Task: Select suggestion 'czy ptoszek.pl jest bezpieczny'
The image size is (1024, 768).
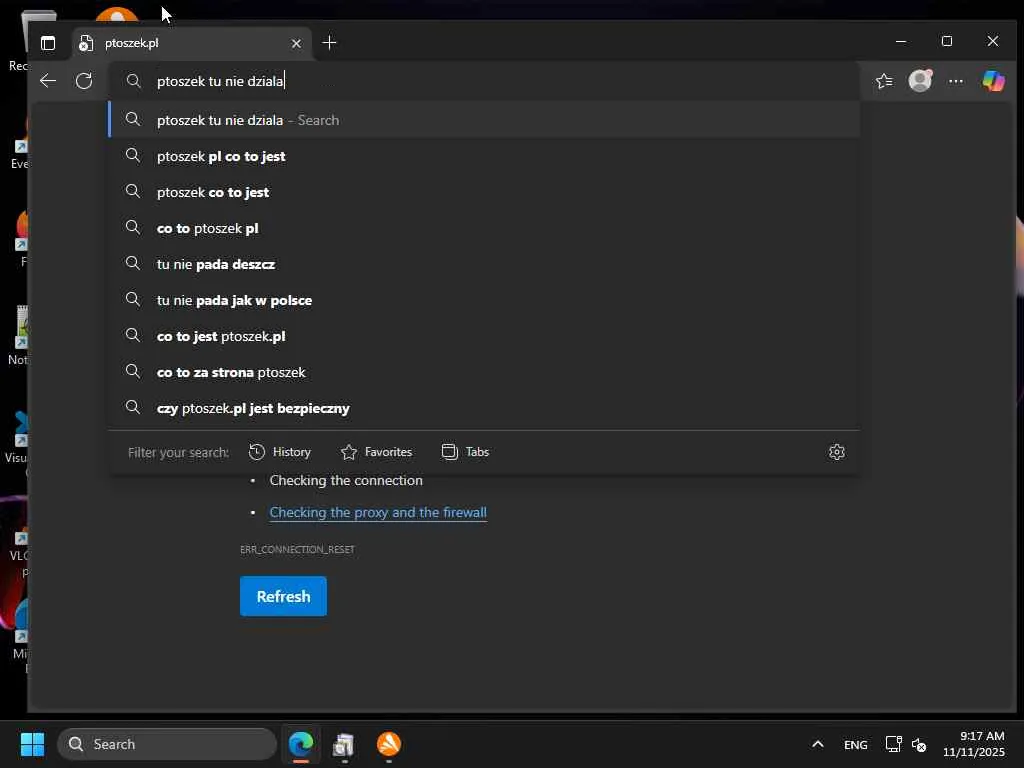Action: point(484,408)
